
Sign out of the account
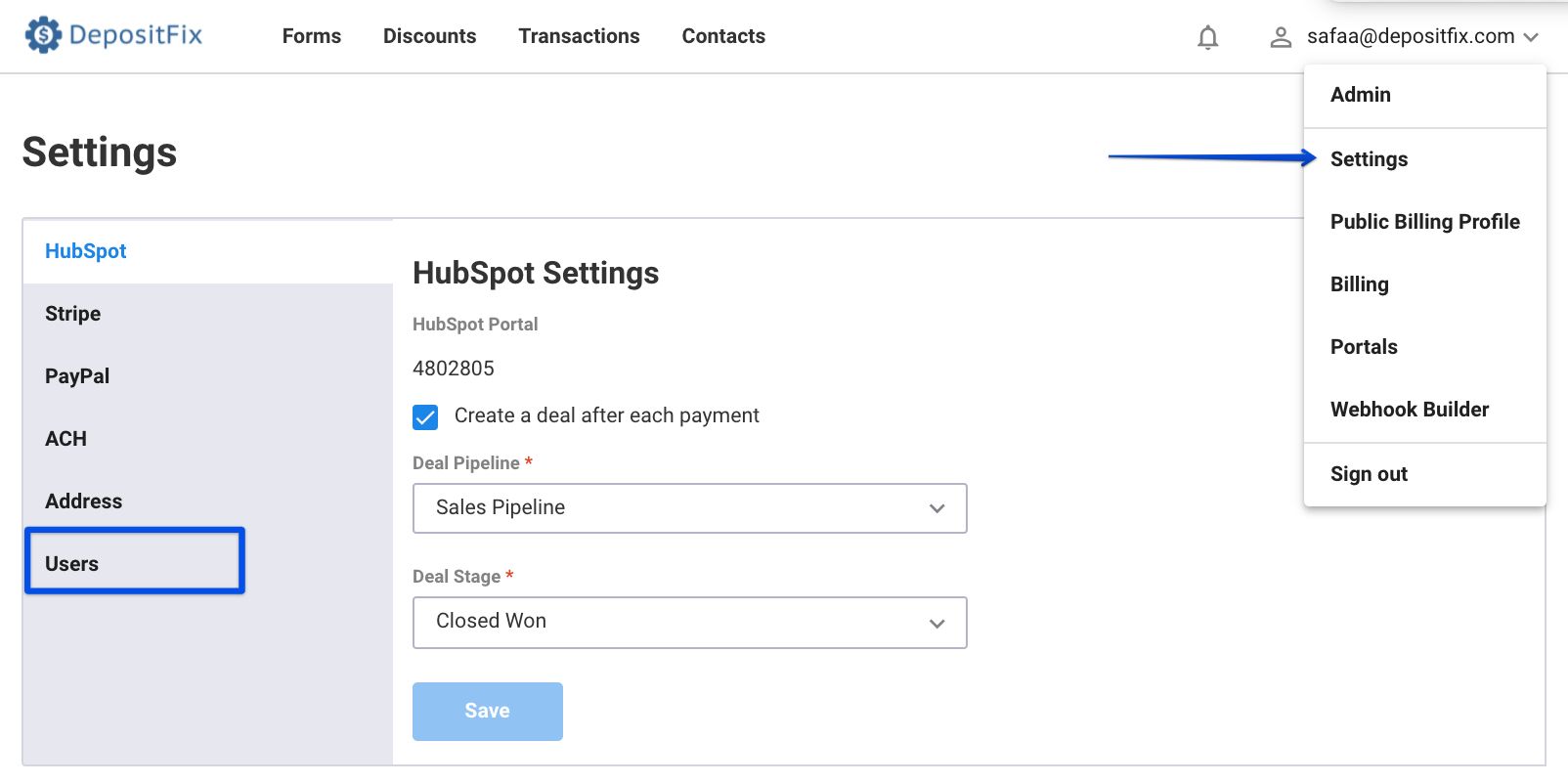1425,474
